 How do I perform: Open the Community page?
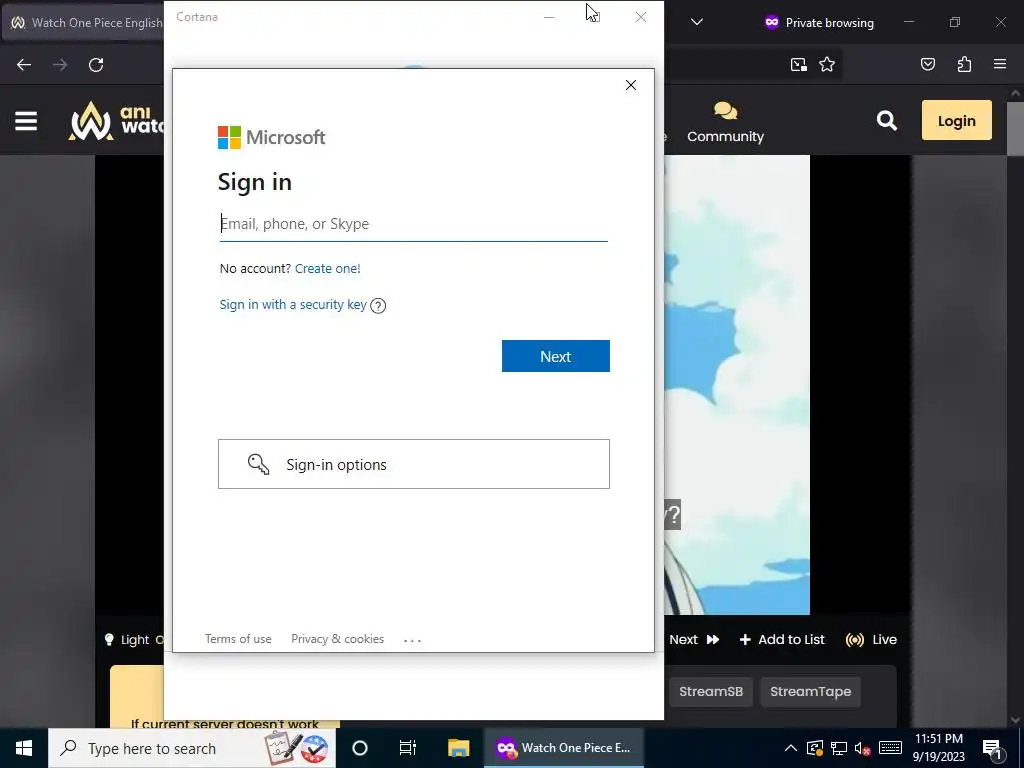pyautogui.click(x=725, y=122)
